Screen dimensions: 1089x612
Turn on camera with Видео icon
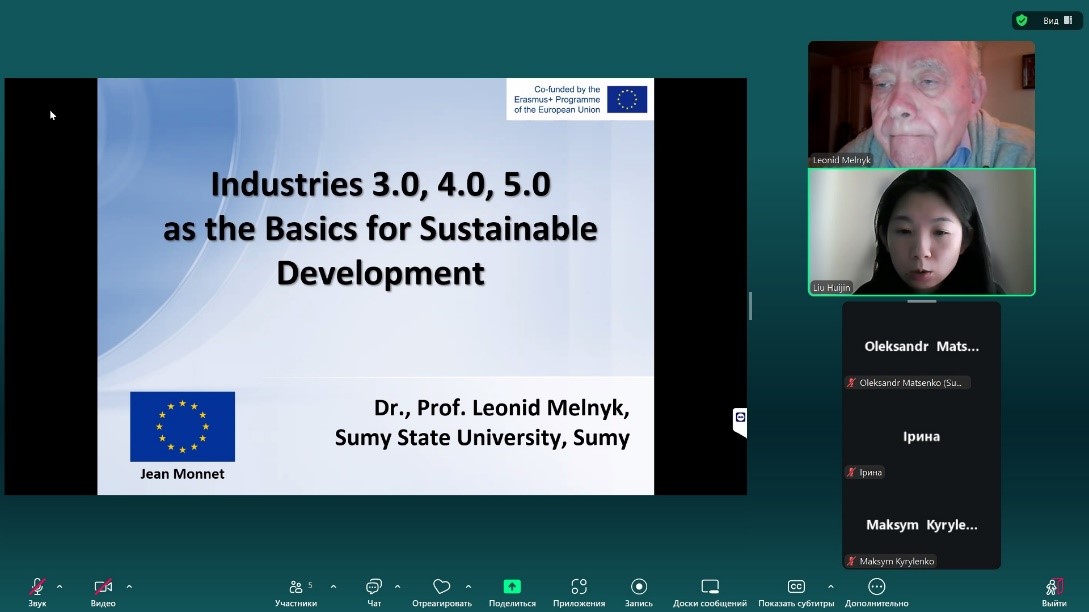pos(103,587)
